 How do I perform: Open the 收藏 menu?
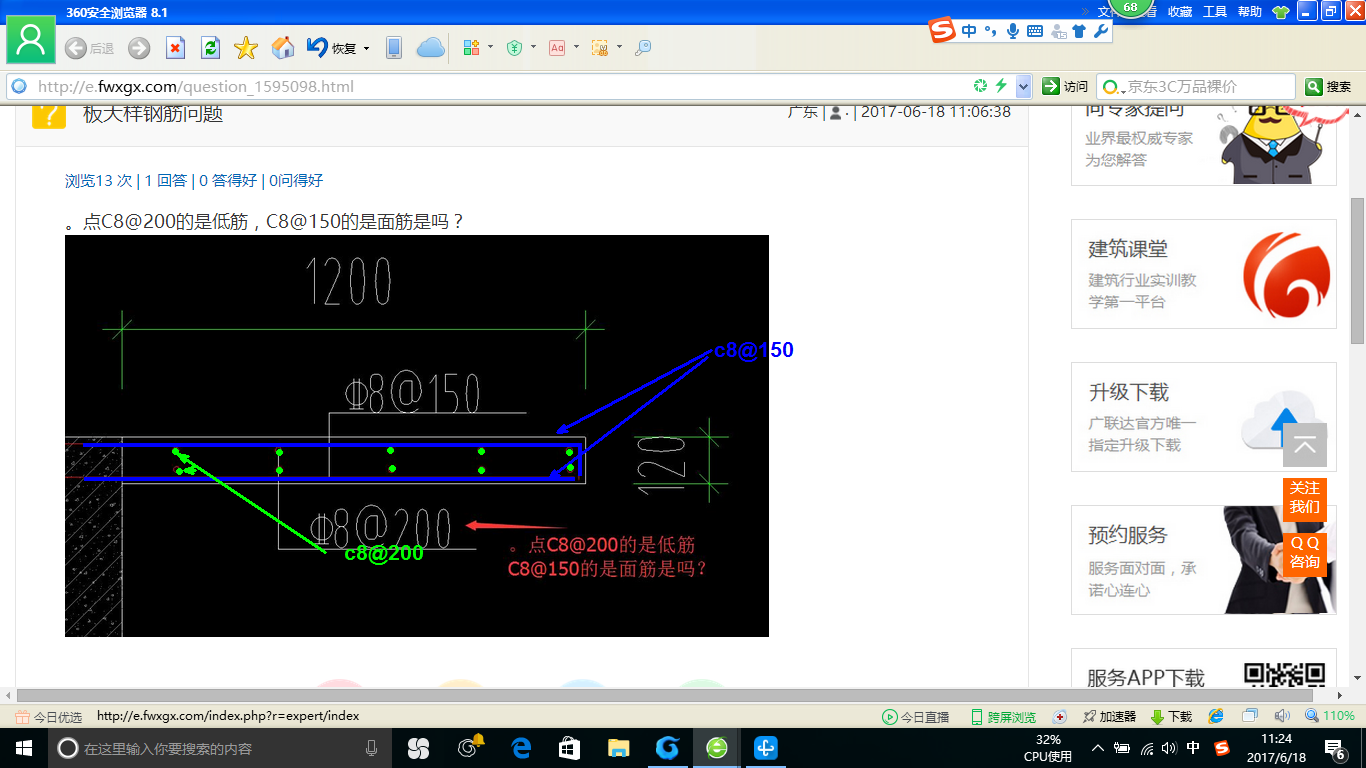[x=1180, y=12]
